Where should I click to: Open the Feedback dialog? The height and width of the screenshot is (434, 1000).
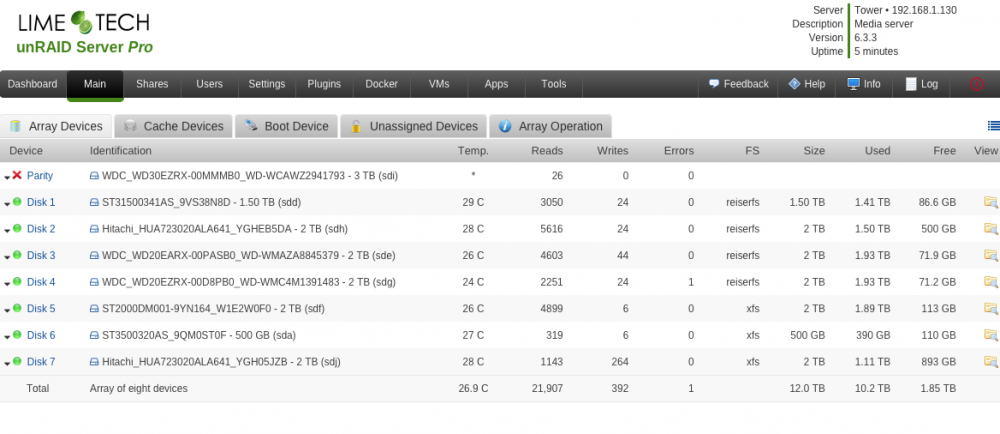[x=739, y=84]
